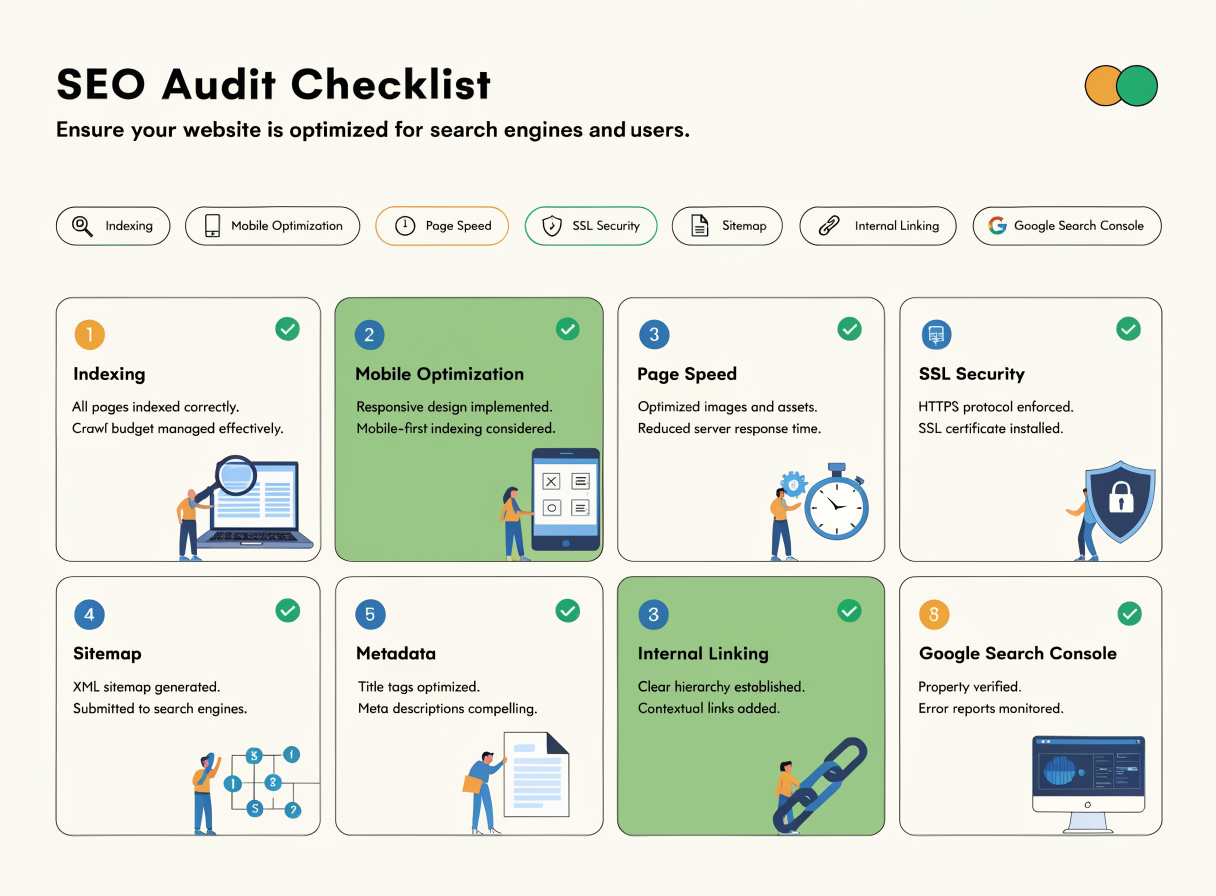1216x896 pixels.
Task: Click the stopwatch illustration on Page Speed card
Action: coord(835,503)
